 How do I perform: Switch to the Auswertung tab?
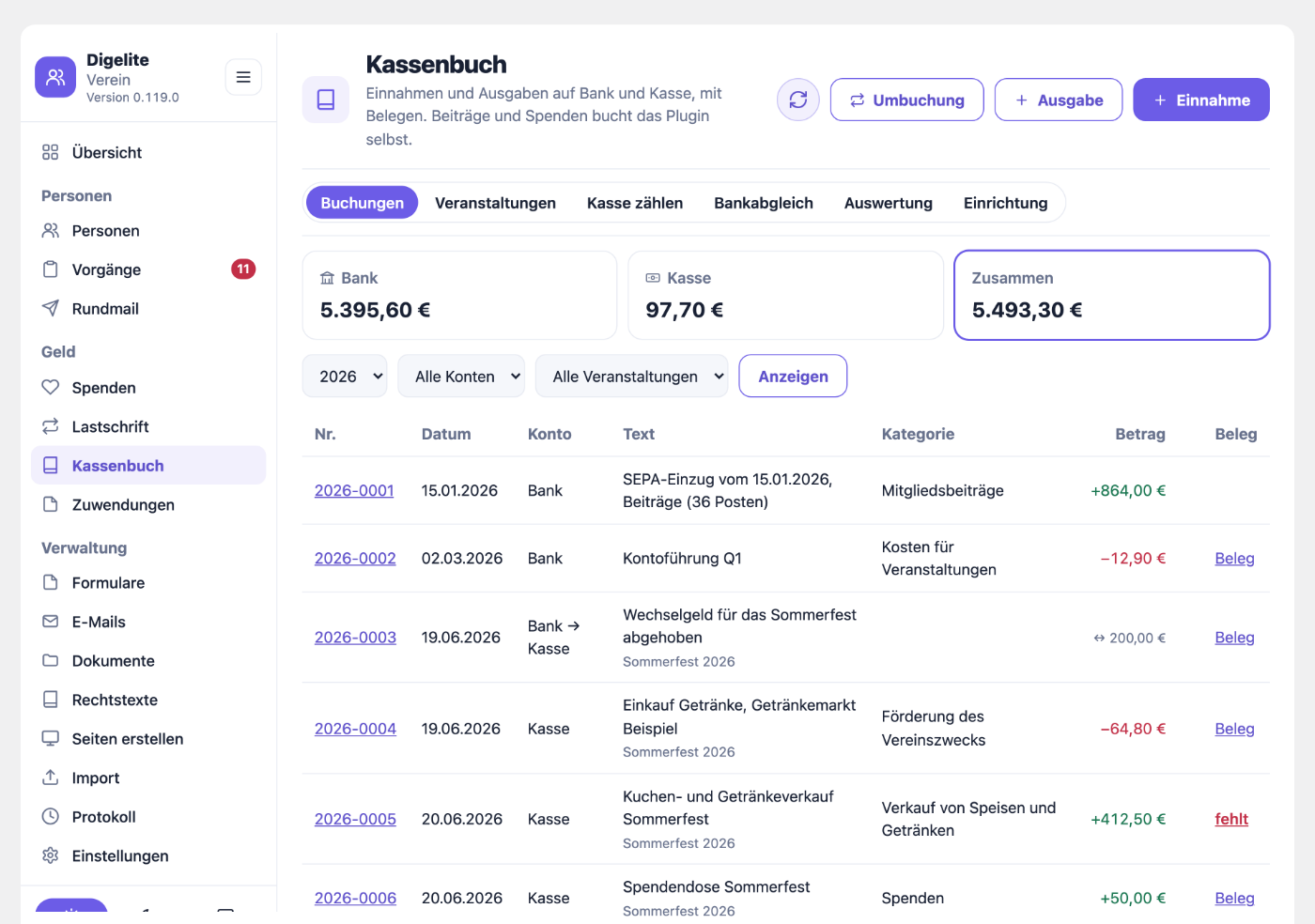(889, 203)
